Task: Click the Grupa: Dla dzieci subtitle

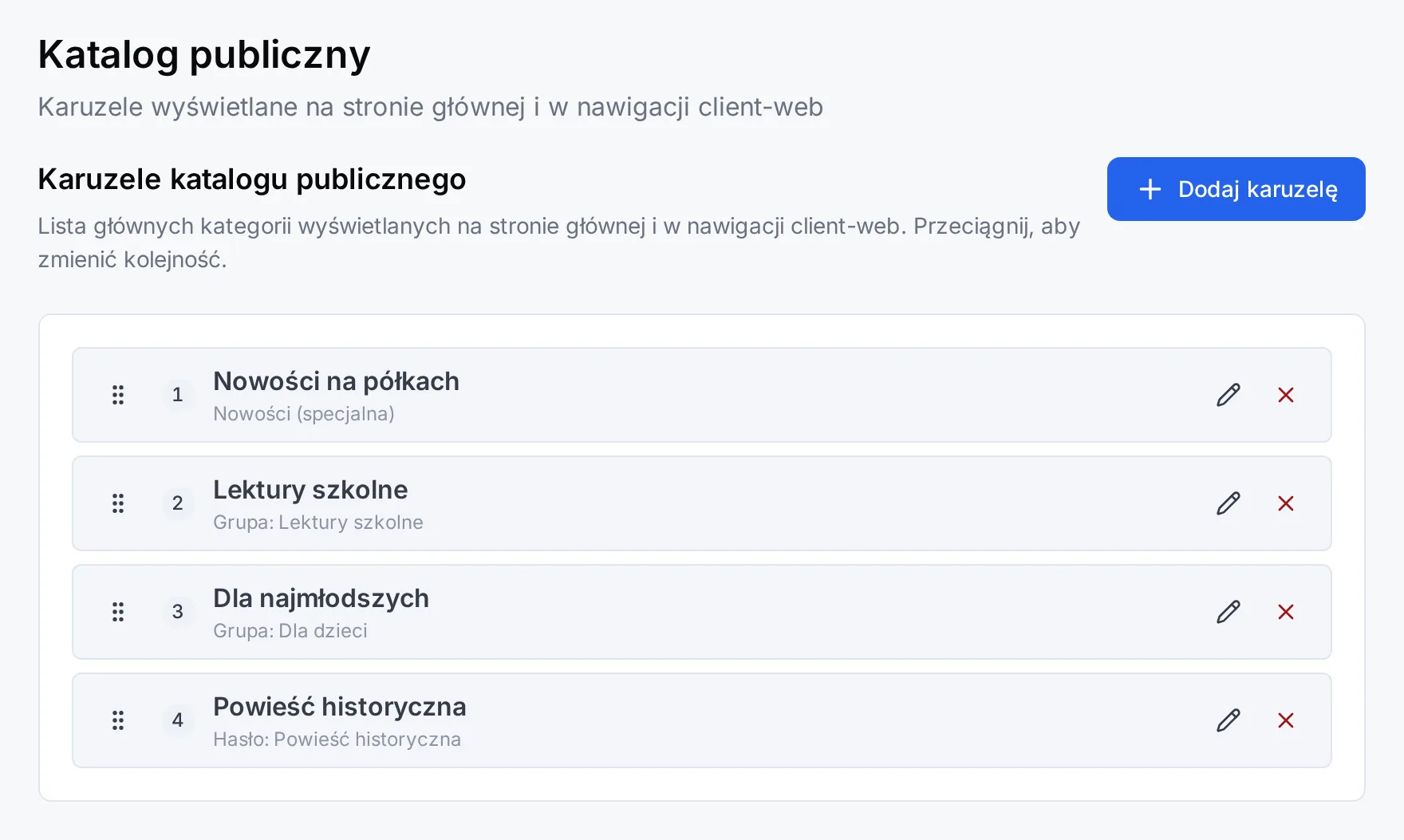Action: [290, 631]
